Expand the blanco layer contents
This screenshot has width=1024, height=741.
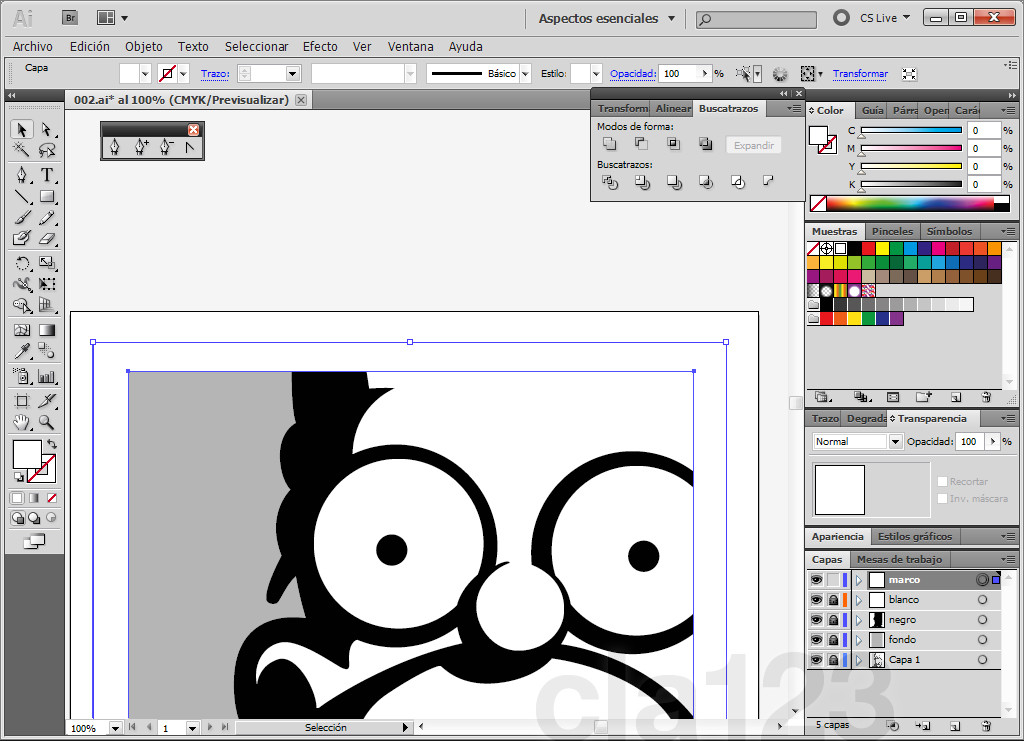(x=859, y=599)
